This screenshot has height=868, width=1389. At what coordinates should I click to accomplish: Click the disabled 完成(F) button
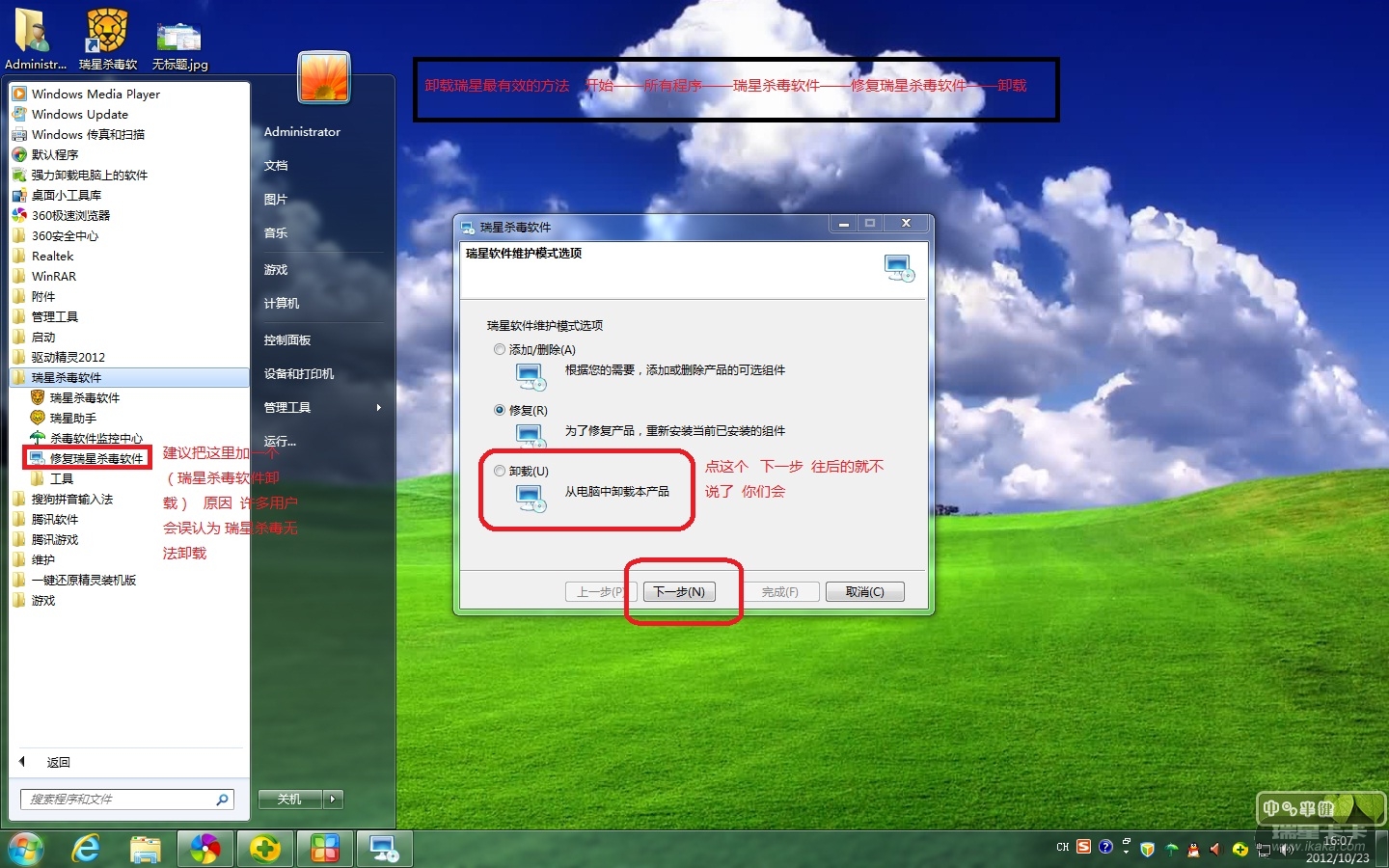tap(780, 591)
